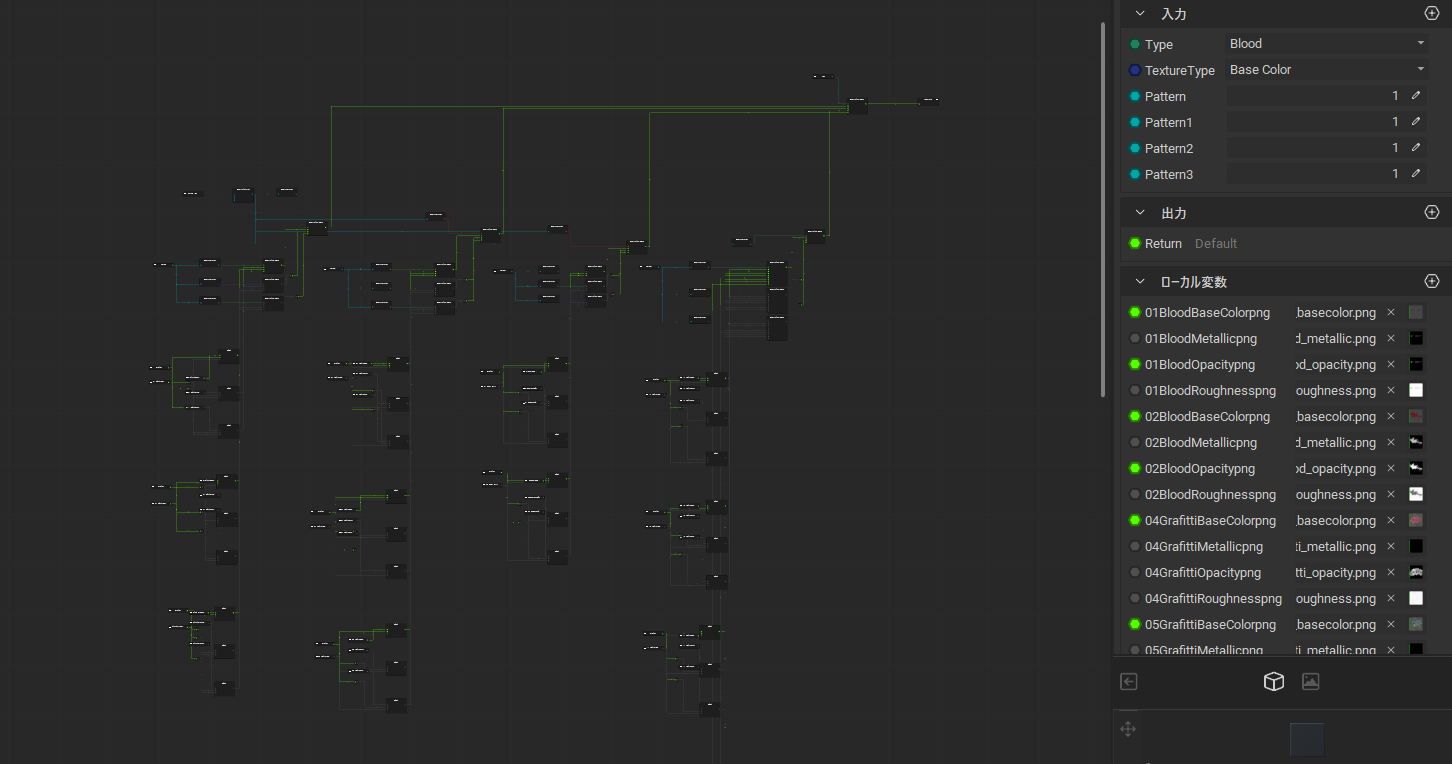This screenshot has height=764, width=1452.
Task: Collapse the 入力 section
Action: click(1140, 14)
